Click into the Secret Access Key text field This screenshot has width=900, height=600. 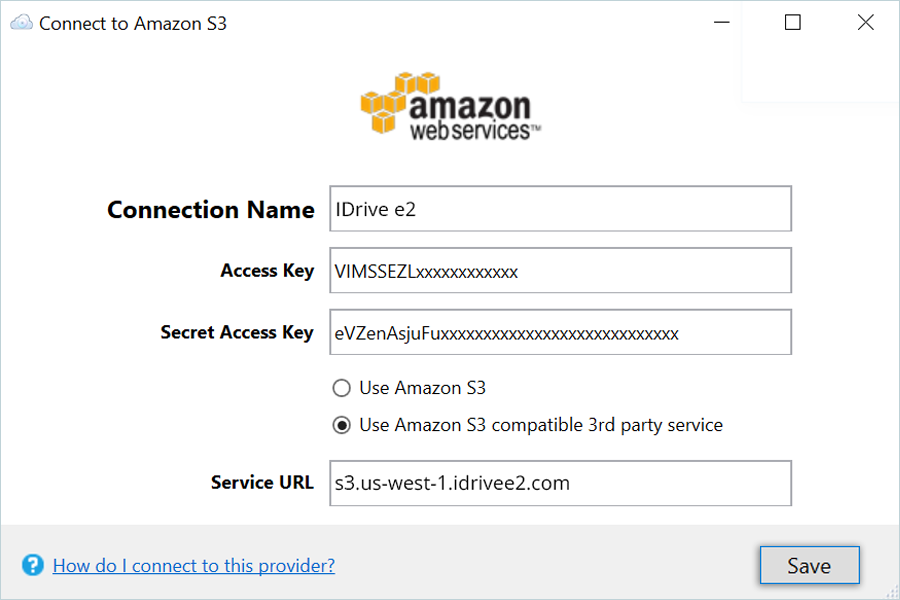coord(560,333)
